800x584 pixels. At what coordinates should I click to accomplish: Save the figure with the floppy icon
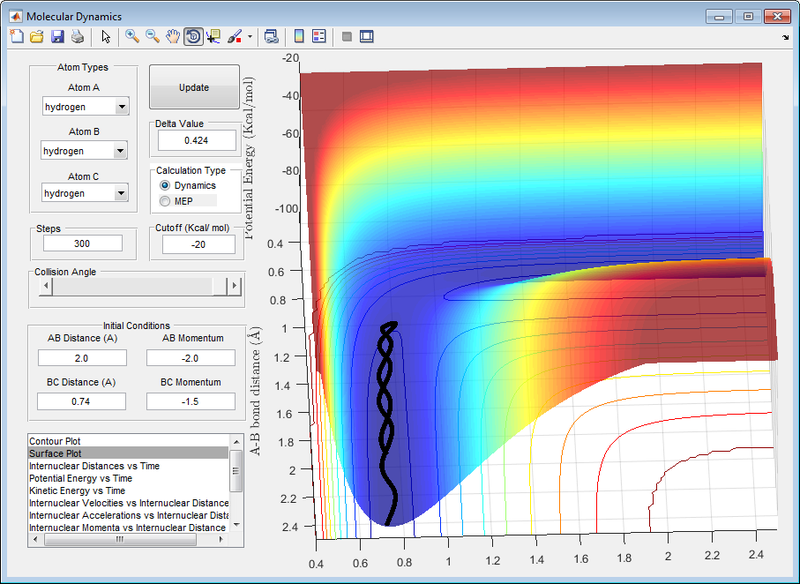pos(57,36)
